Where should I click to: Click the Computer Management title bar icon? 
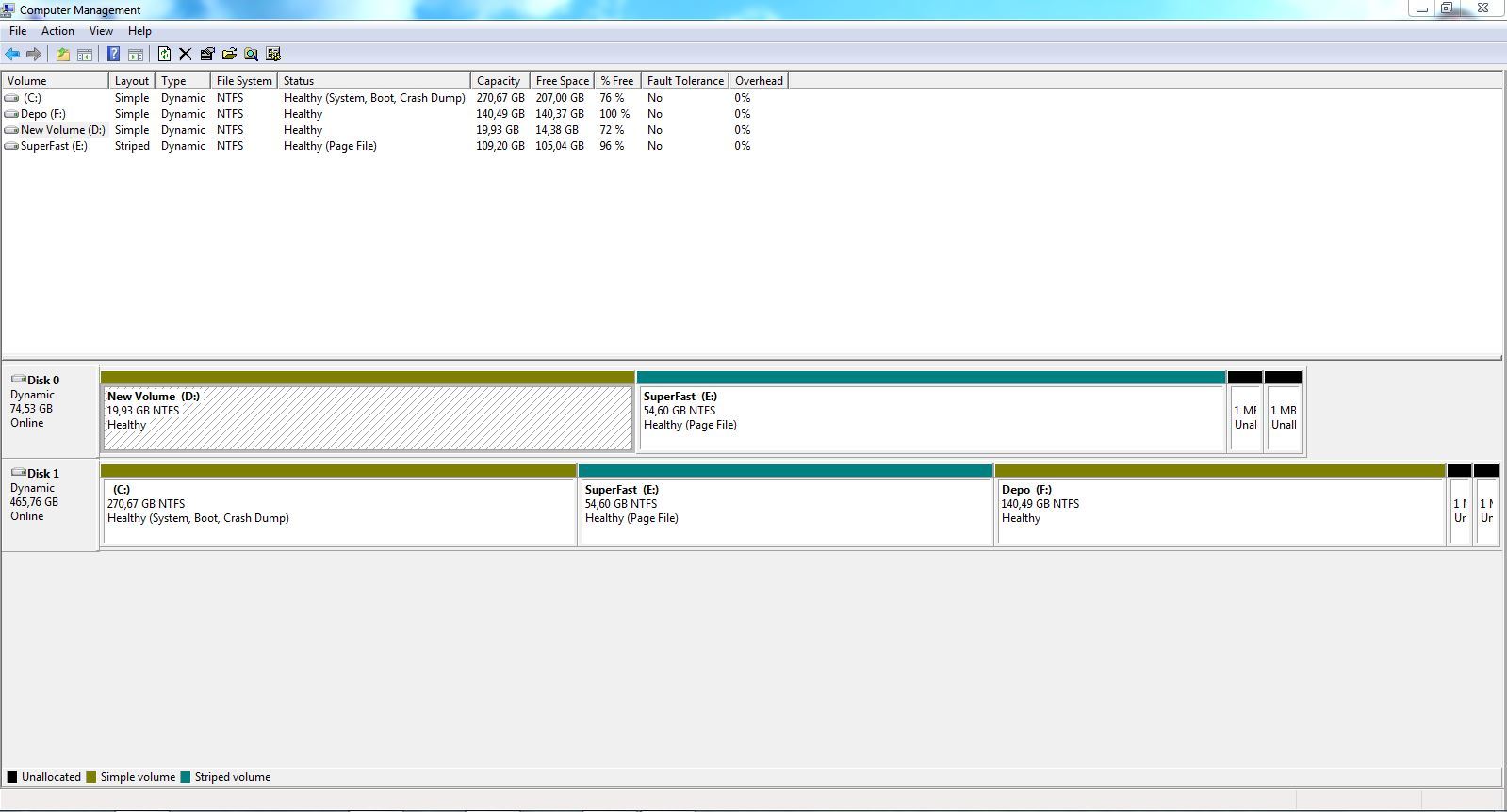click(8, 9)
